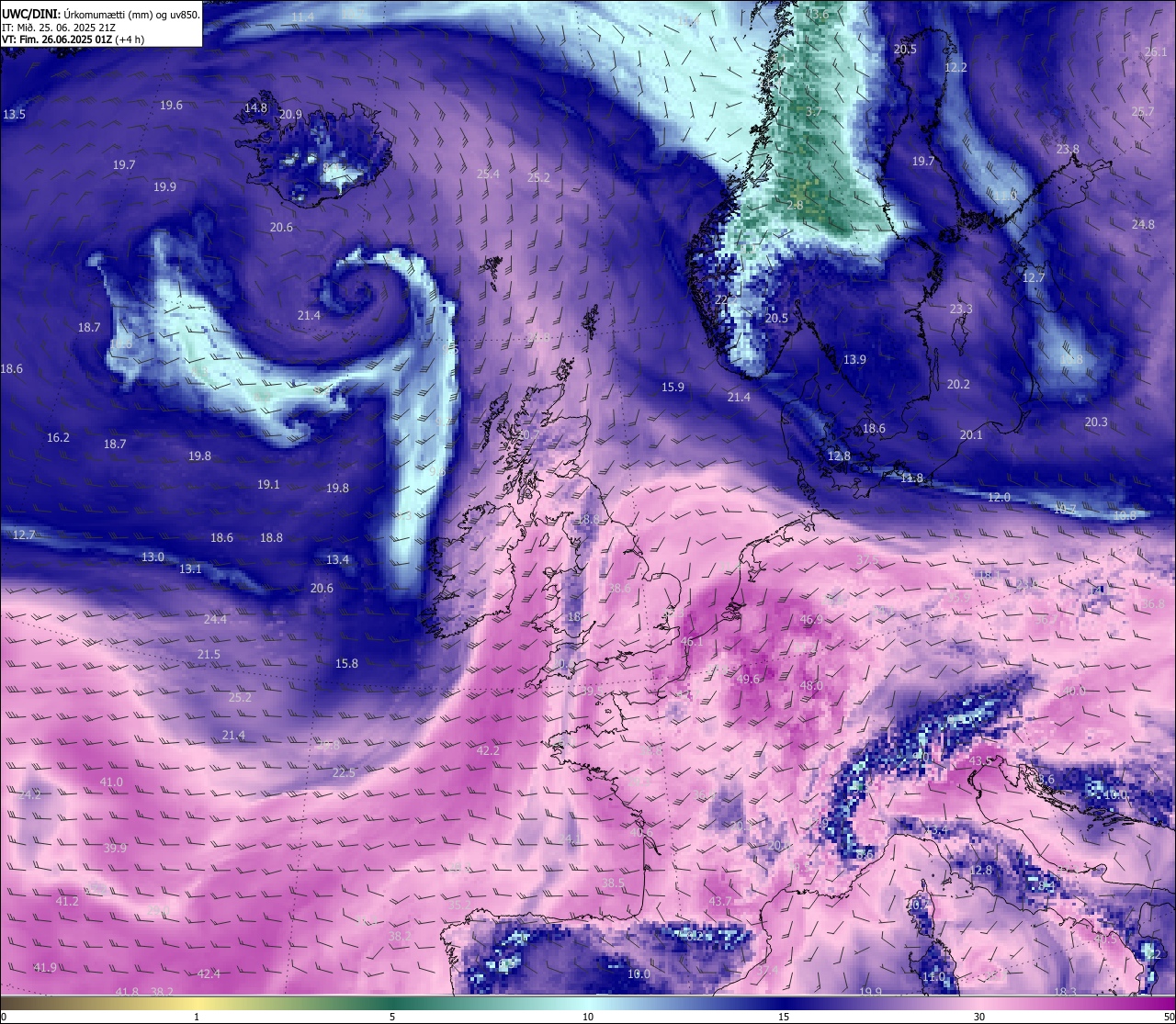Screen dimensions: 1176x1024
Task: Click the 42.2 value label
Action: [x=488, y=751]
